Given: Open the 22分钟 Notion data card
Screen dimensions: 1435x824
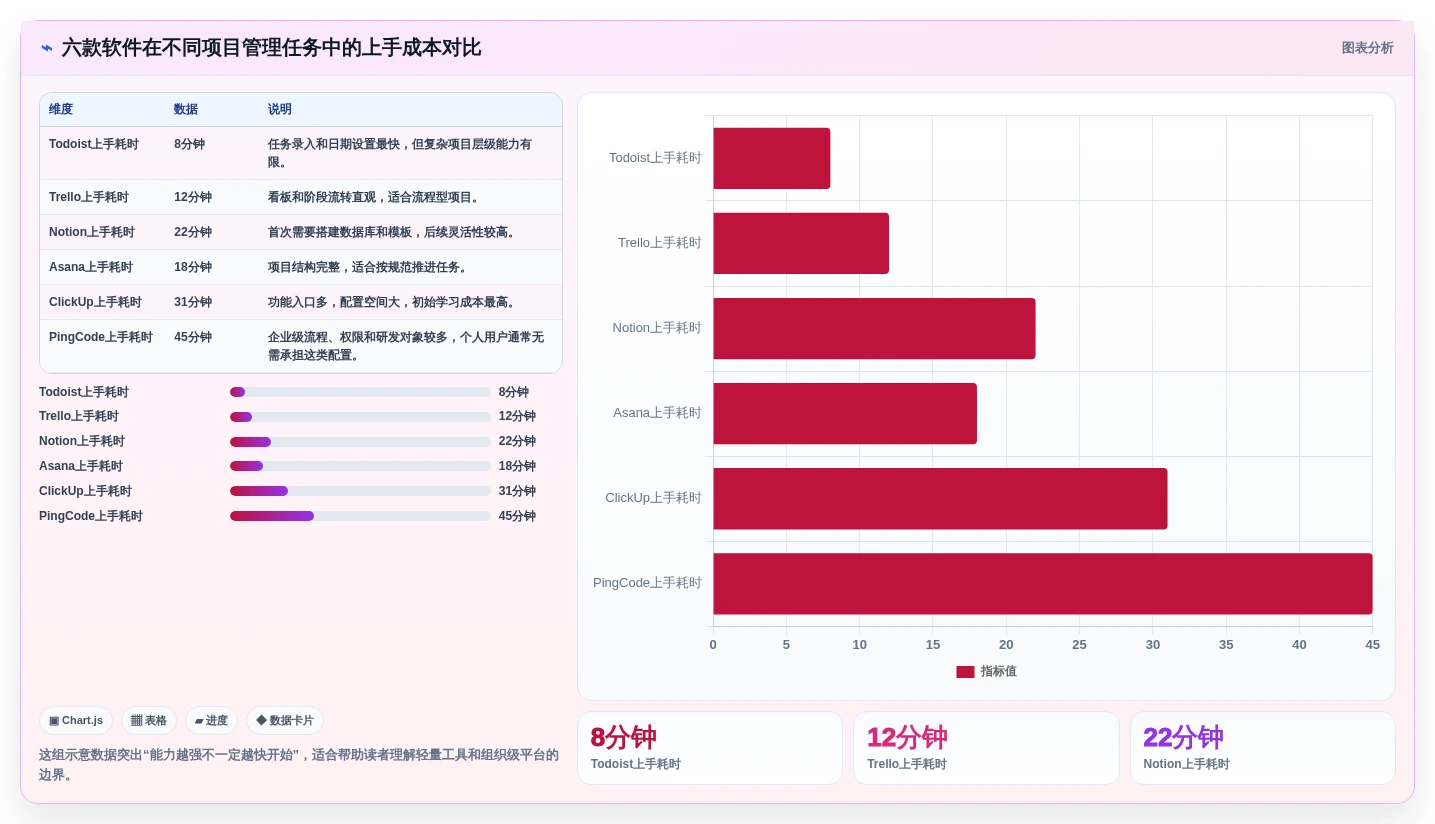Looking at the screenshot, I should coord(1263,748).
